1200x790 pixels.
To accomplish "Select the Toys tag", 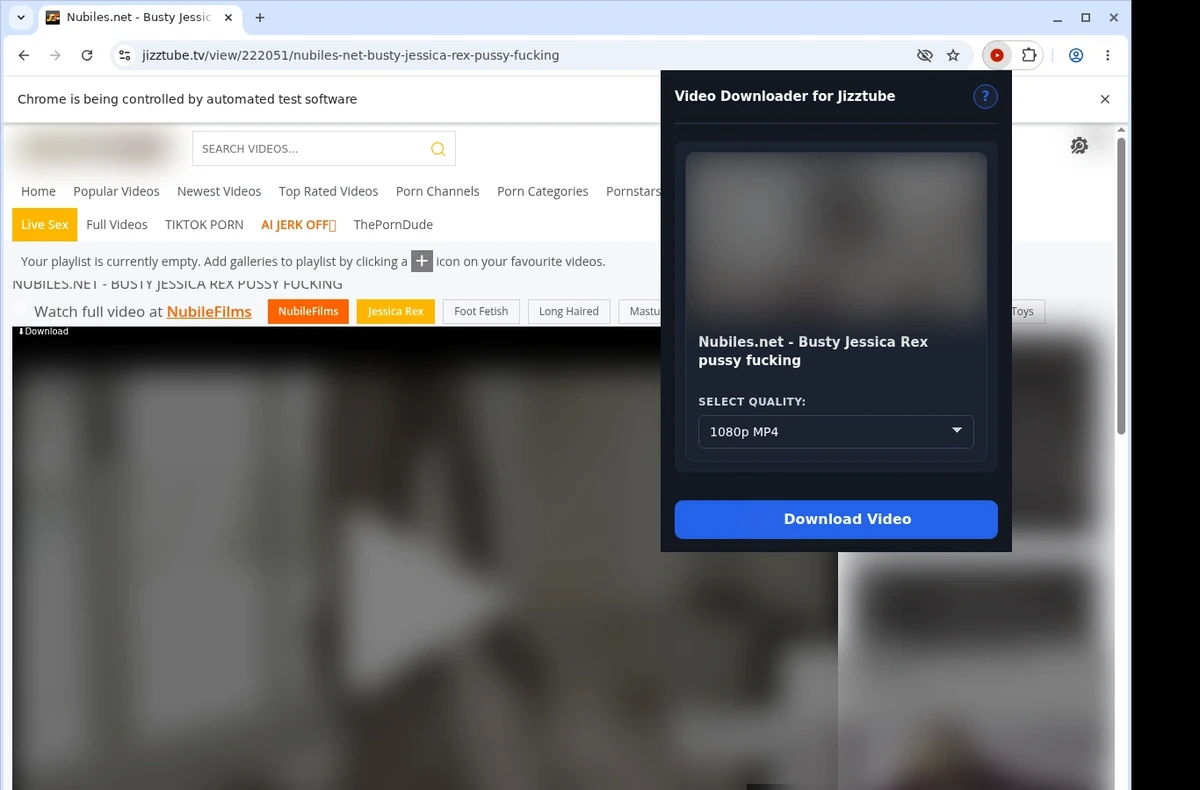I will [x=1027, y=311].
